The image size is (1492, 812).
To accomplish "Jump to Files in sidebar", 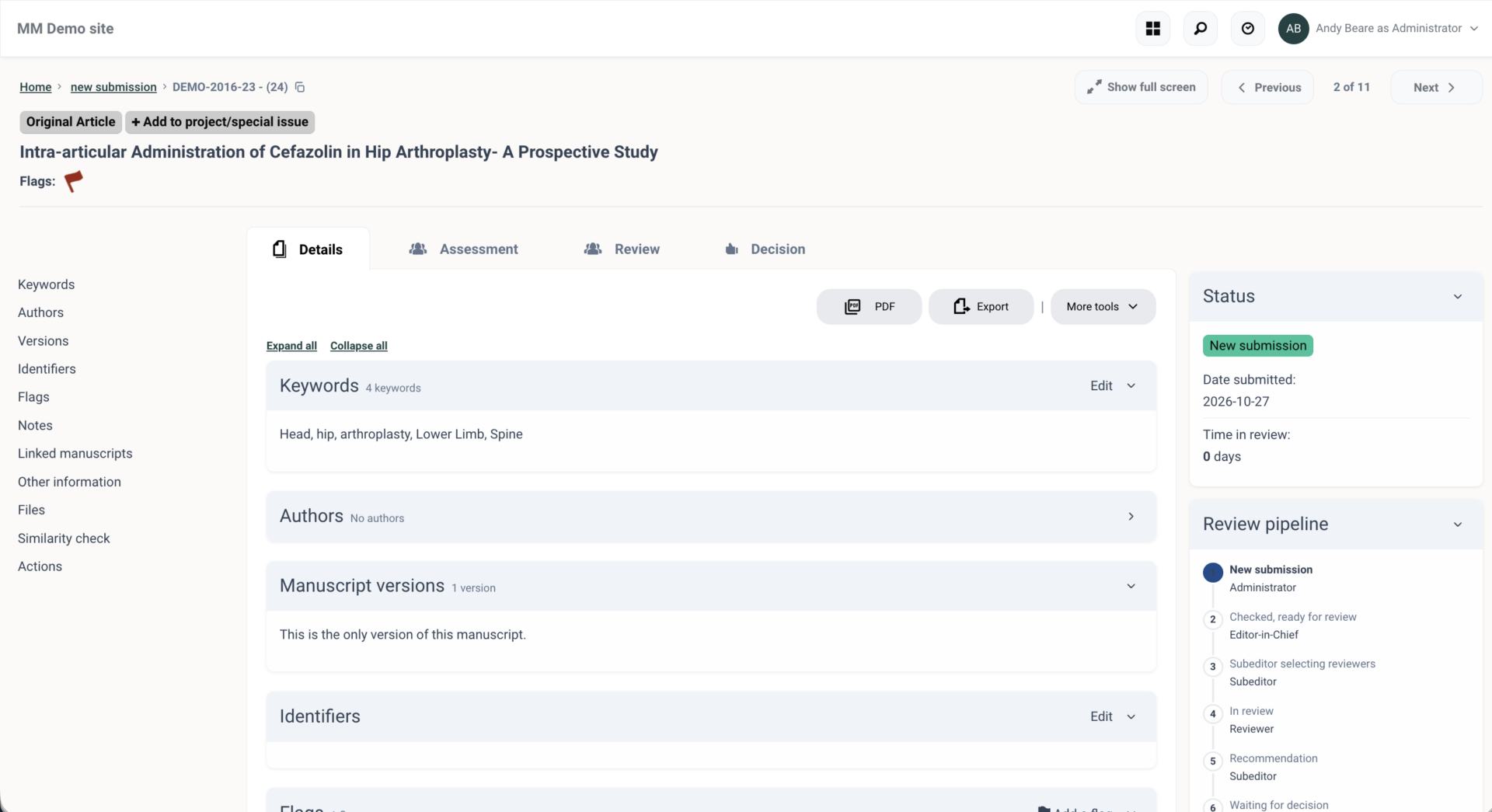I will (32, 510).
